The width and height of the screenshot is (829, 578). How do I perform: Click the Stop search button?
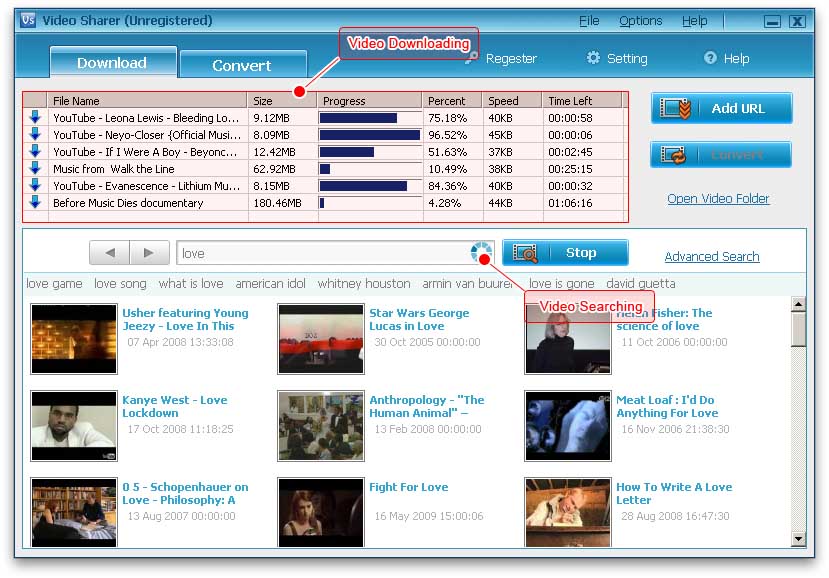[x=565, y=253]
